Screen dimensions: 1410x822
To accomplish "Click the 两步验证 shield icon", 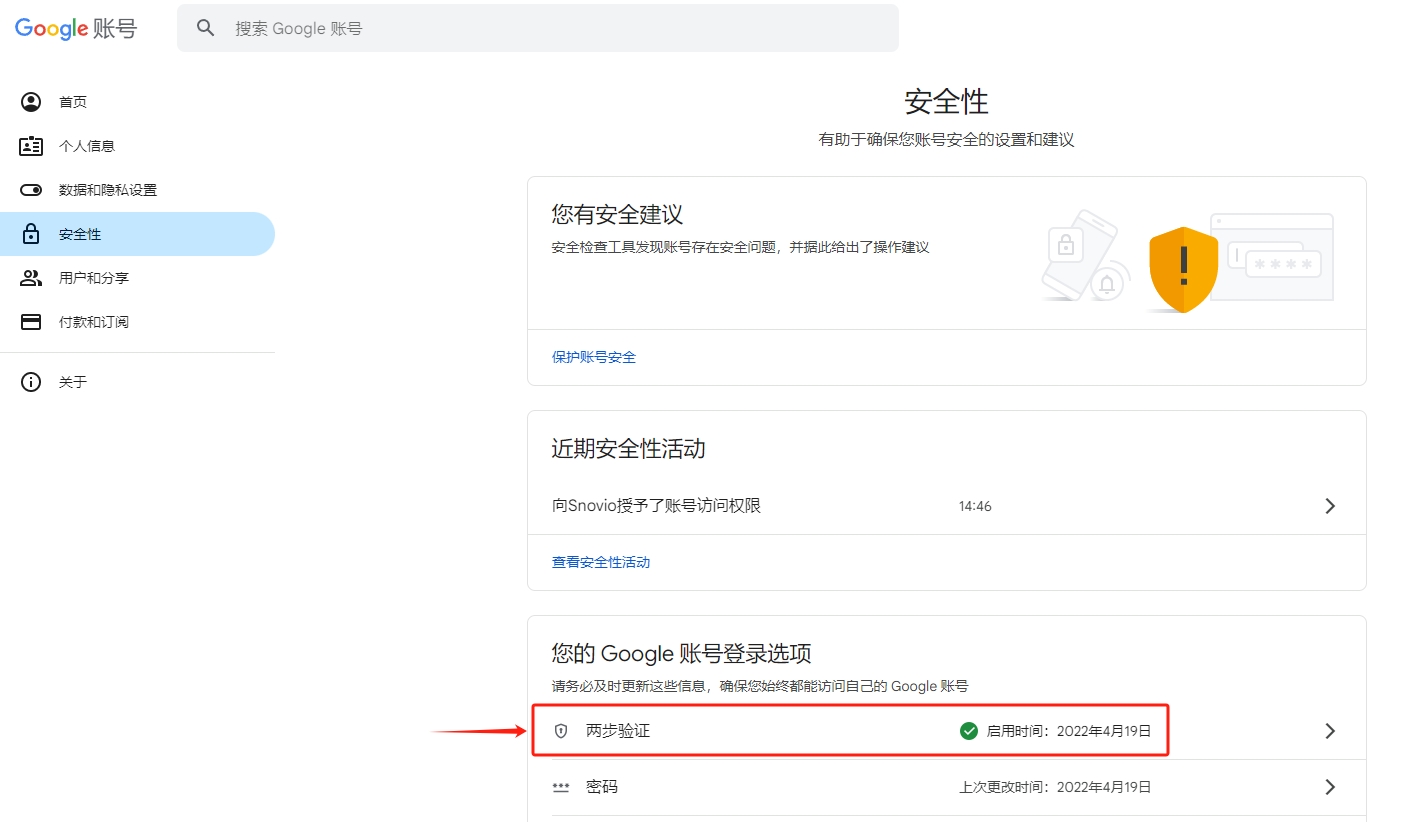I will (x=561, y=731).
